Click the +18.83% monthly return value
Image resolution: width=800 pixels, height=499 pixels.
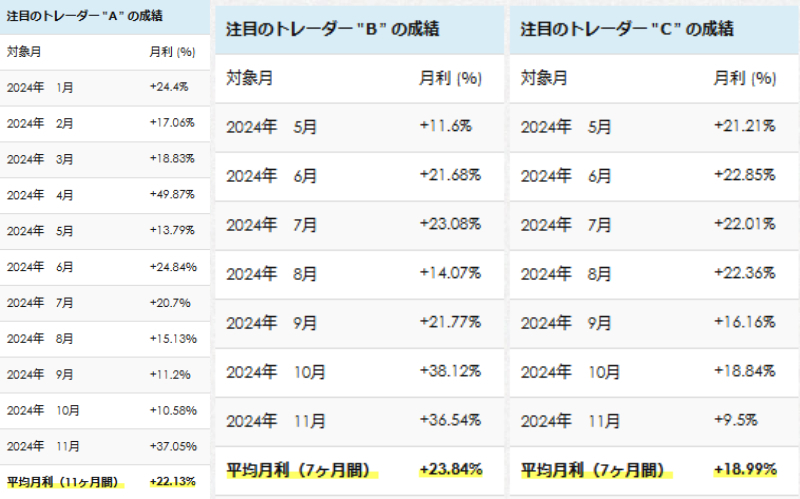tap(172, 159)
